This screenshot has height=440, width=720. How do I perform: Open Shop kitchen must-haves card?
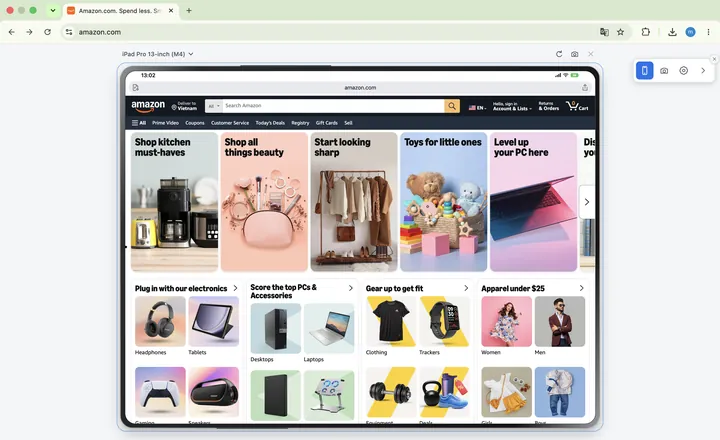(x=174, y=202)
